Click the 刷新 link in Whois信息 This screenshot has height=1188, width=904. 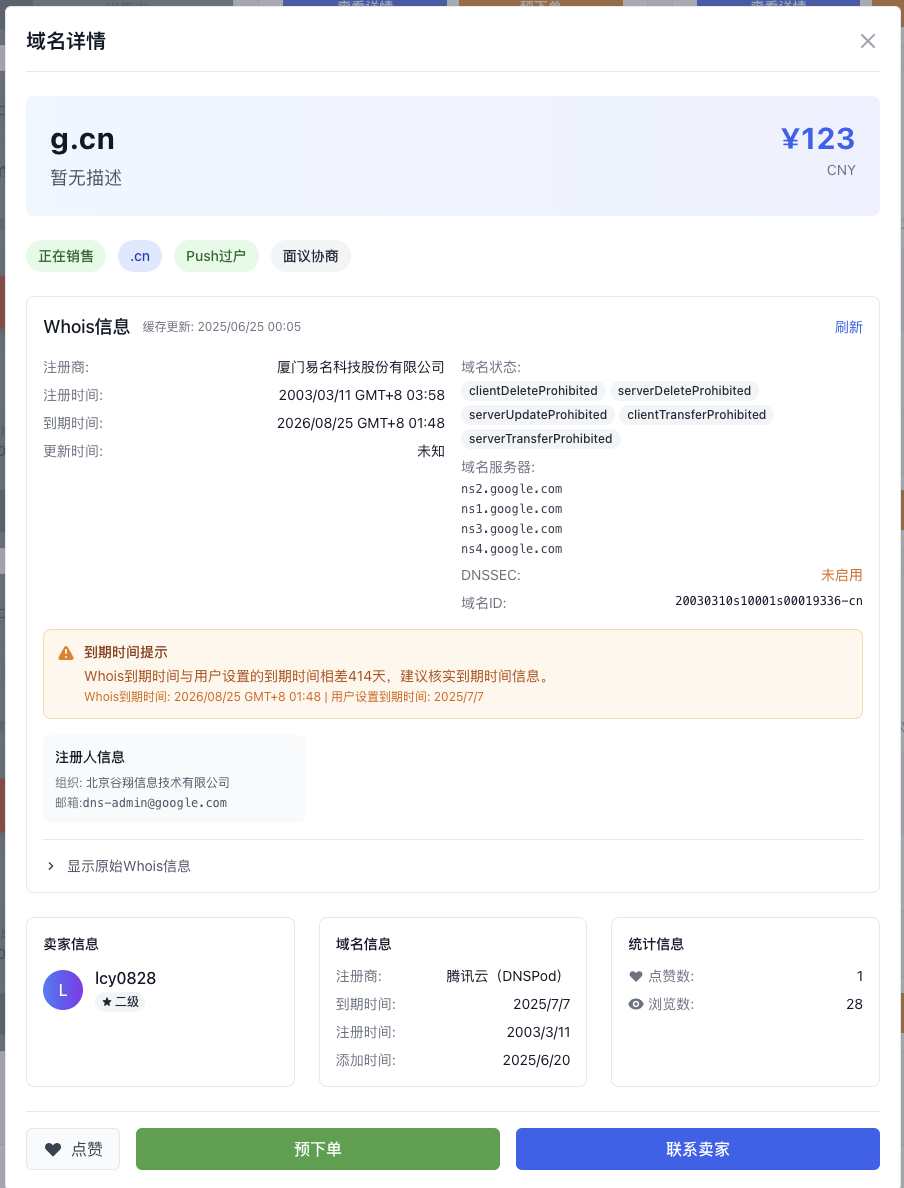pyautogui.click(x=848, y=327)
